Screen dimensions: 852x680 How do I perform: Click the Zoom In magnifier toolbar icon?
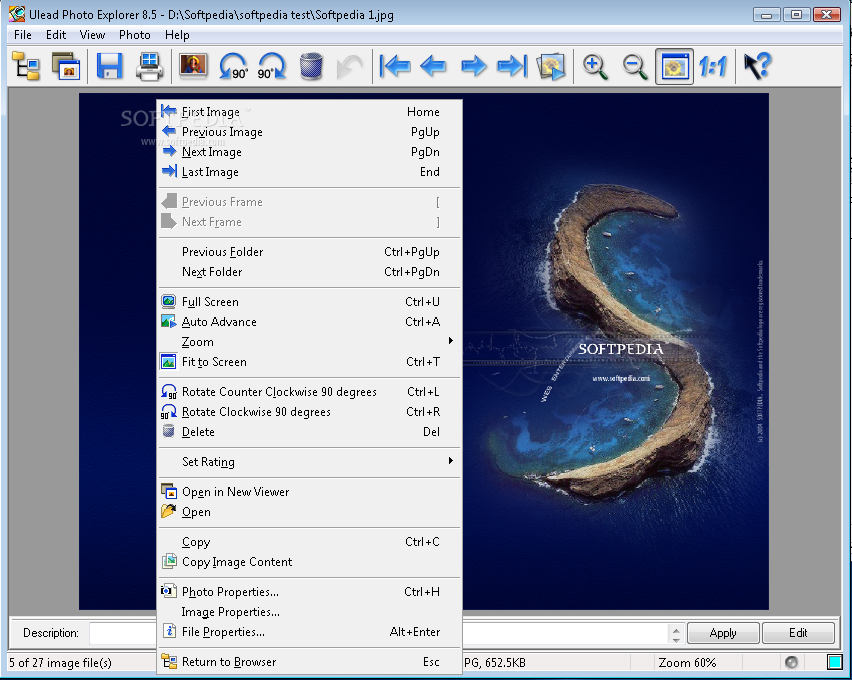coord(595,66)
